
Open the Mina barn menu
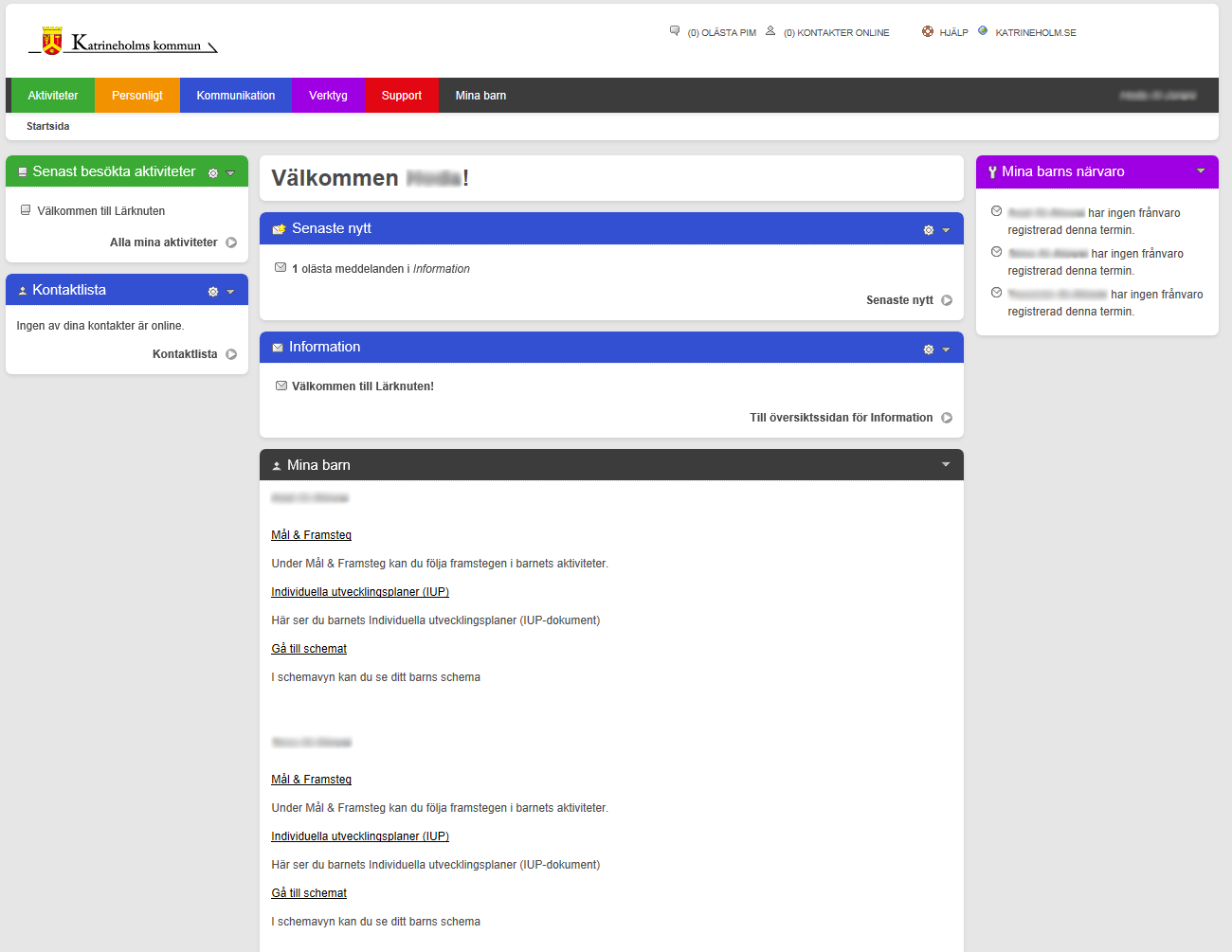point(480,96)
